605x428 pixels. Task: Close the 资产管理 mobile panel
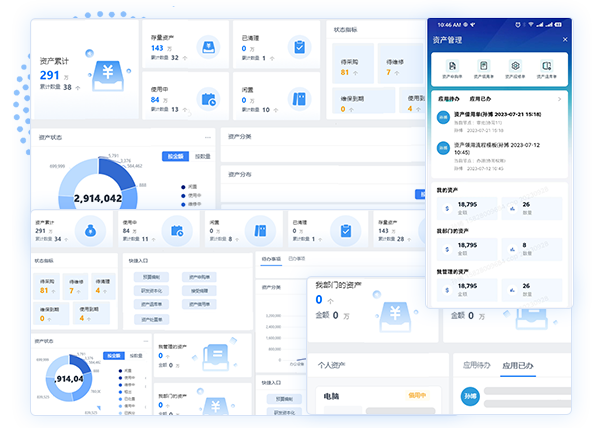point(564,40)
